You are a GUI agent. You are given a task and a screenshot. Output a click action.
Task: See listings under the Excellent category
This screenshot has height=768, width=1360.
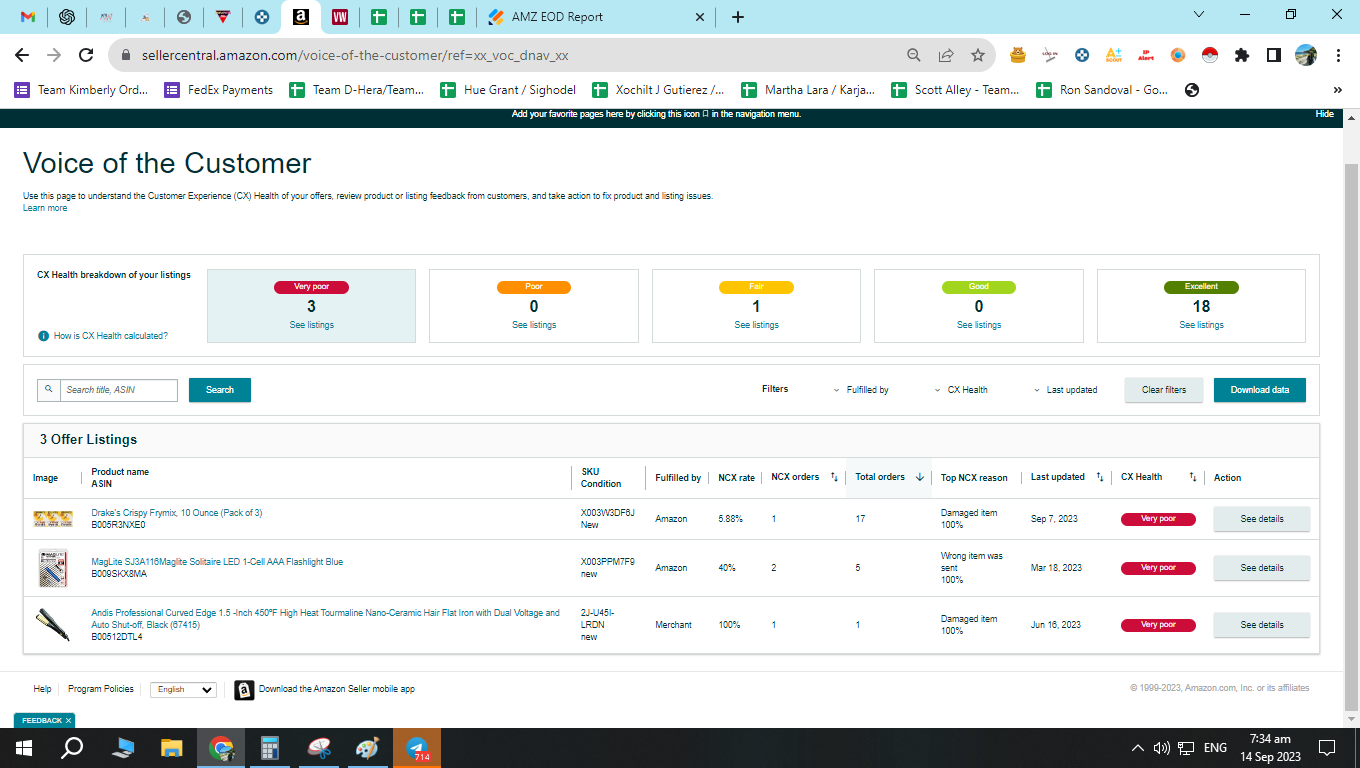pyautogui.click(x=1201, y=325)
